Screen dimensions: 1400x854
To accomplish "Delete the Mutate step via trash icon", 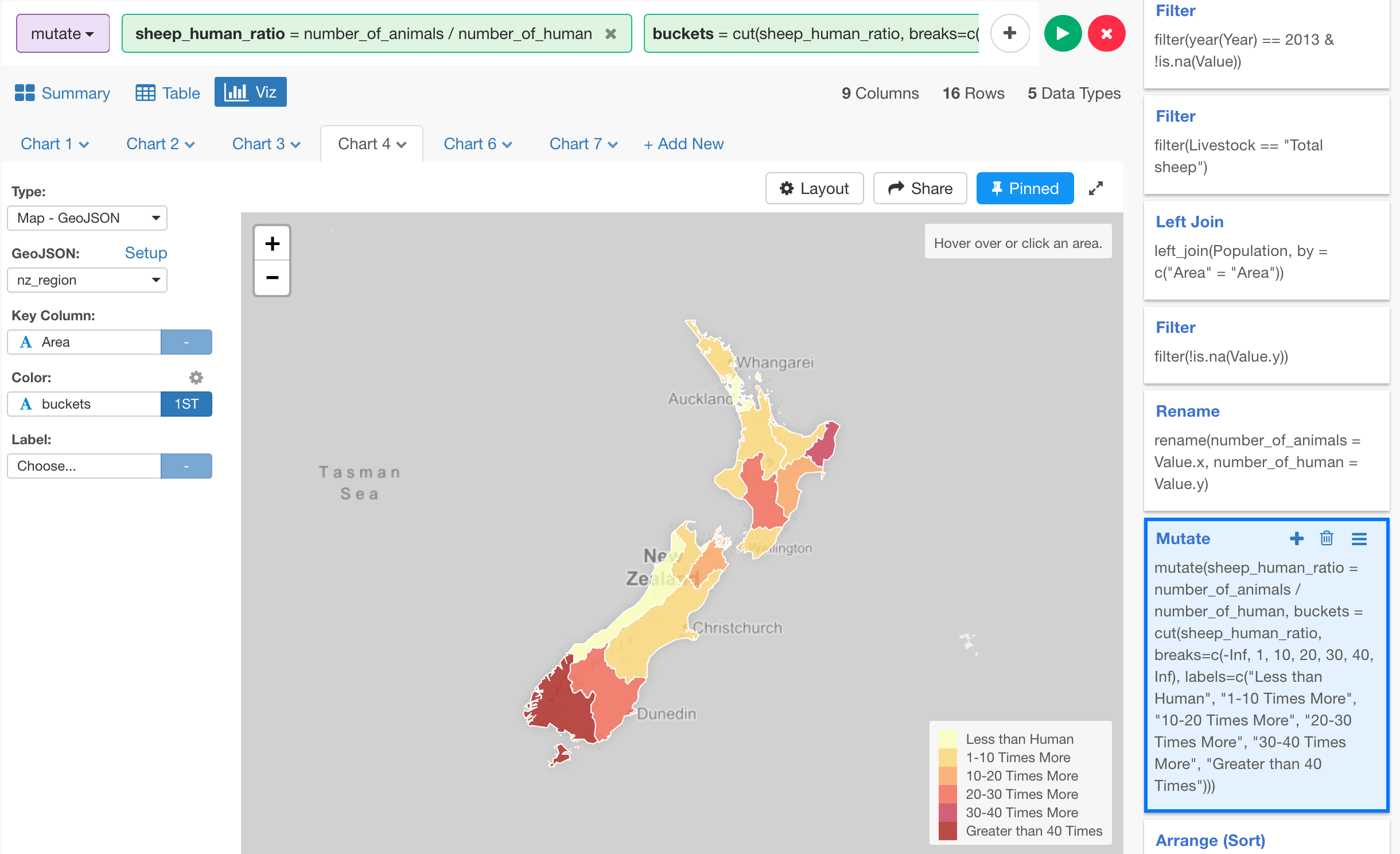I will point(1326,538).
